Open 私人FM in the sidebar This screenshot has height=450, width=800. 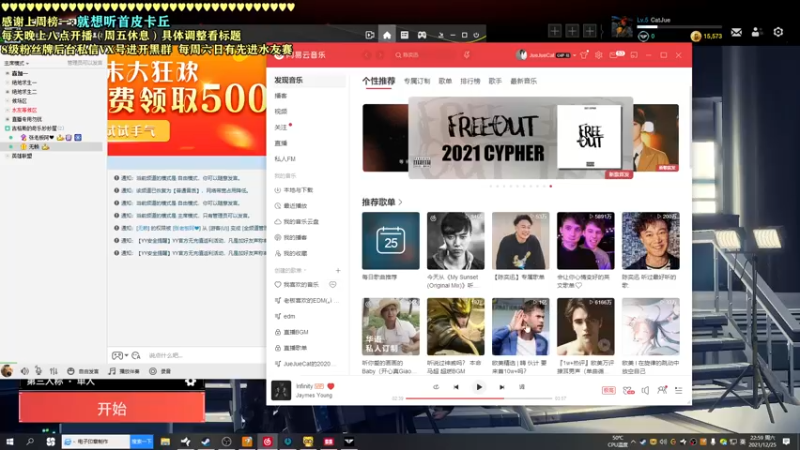pyautogui.click(x=285, y=159)
